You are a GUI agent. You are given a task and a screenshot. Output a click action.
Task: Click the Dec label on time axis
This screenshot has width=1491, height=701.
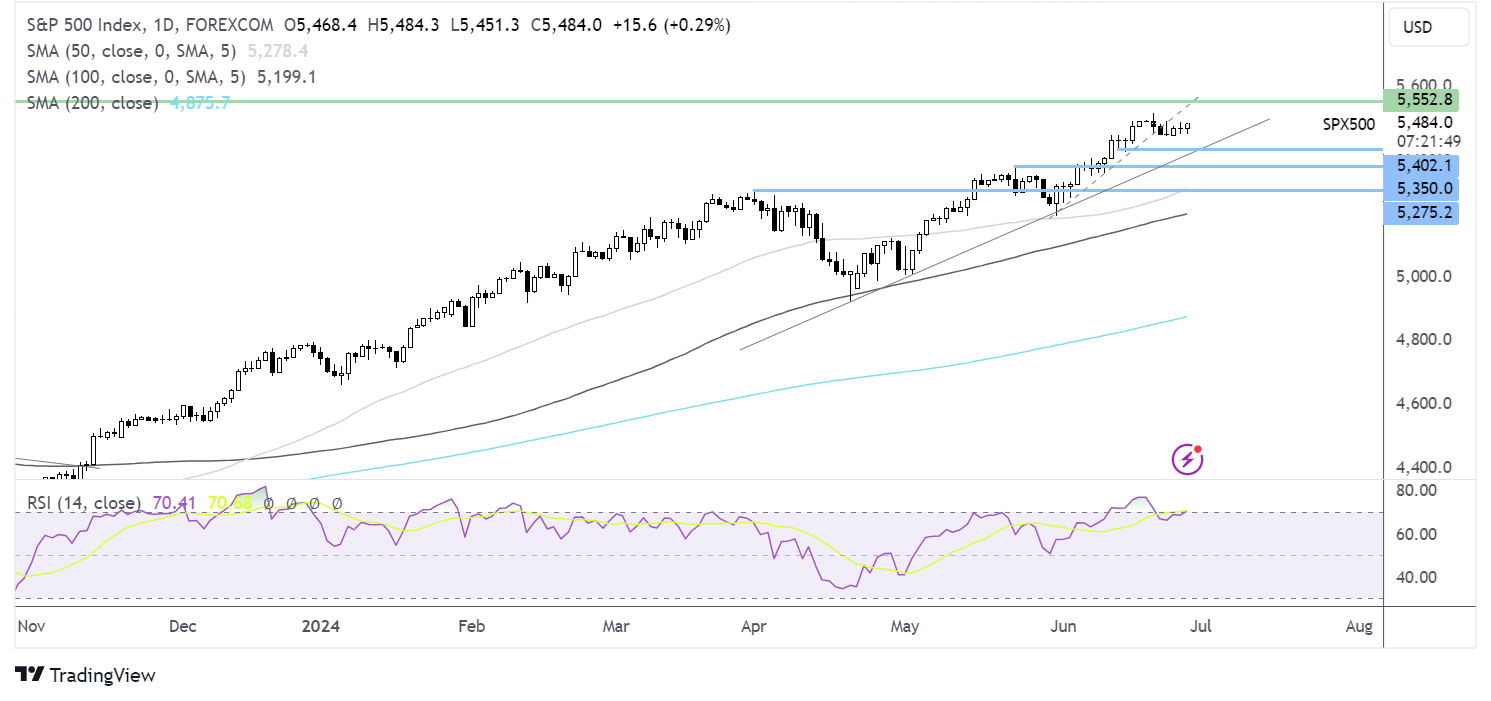(x=182, y=627)
